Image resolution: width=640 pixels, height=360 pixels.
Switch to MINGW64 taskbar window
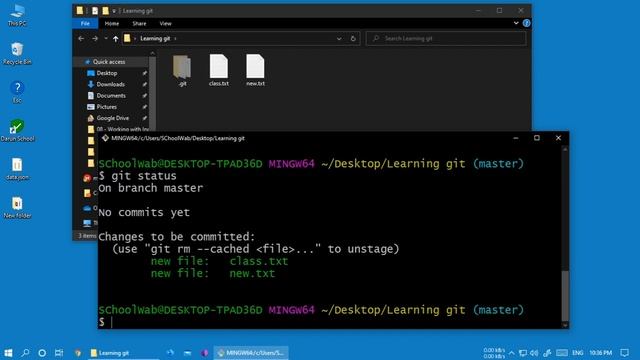[251, 353]
